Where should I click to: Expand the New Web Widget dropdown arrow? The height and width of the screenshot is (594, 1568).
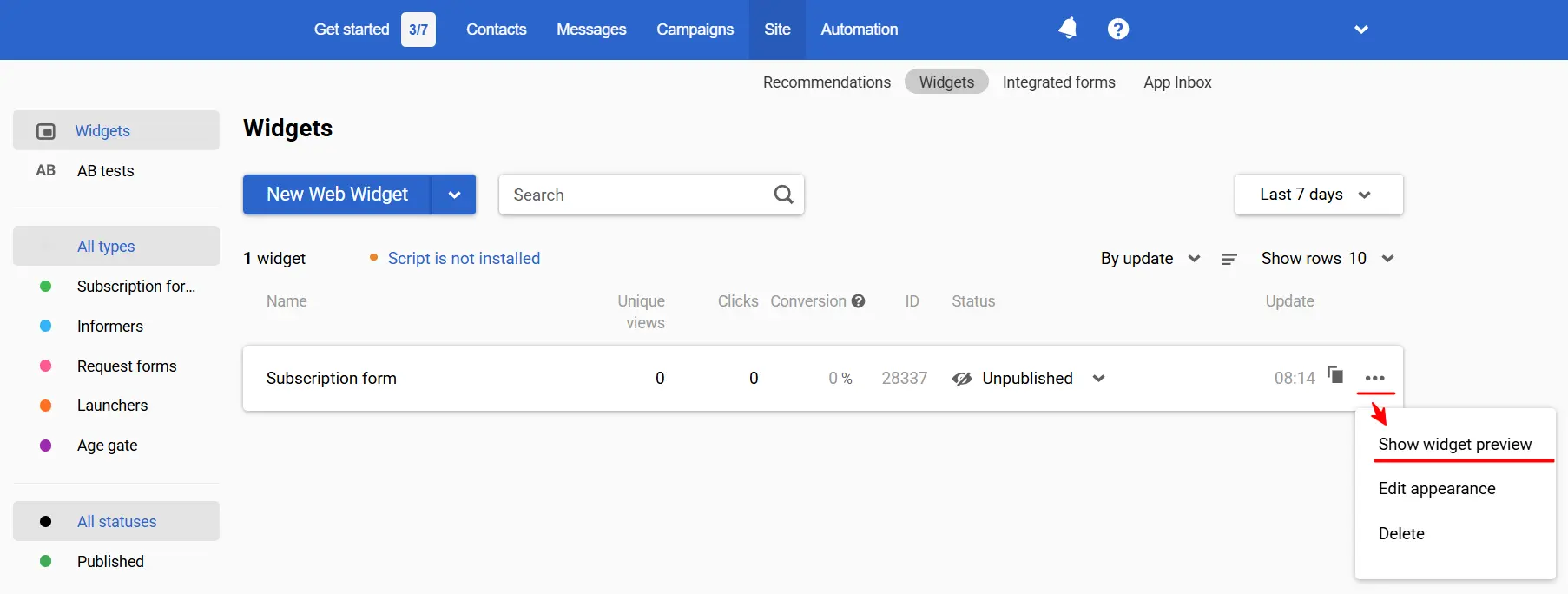pos(454,195)
